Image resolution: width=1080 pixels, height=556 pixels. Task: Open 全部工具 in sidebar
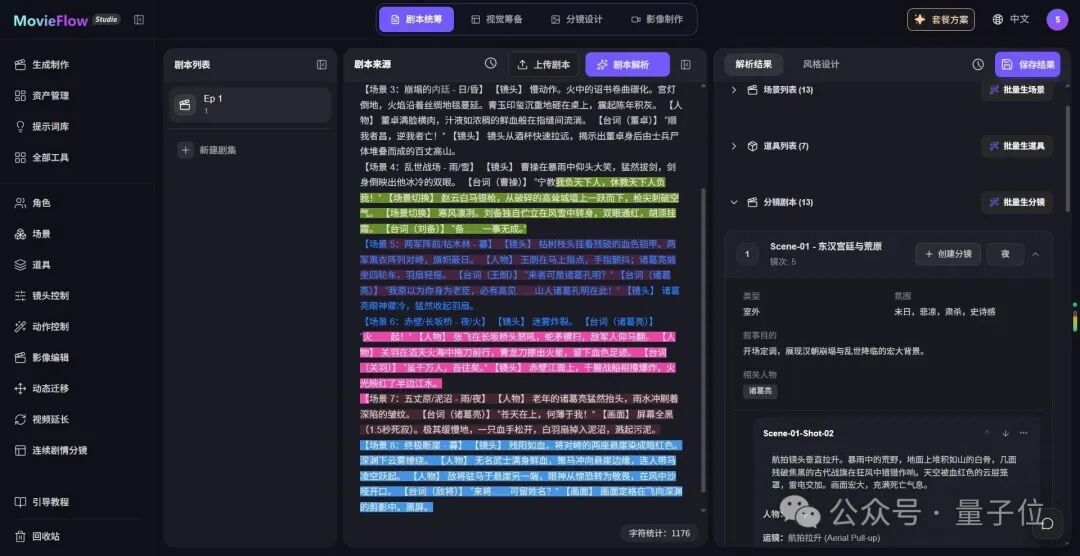point(42,158)
